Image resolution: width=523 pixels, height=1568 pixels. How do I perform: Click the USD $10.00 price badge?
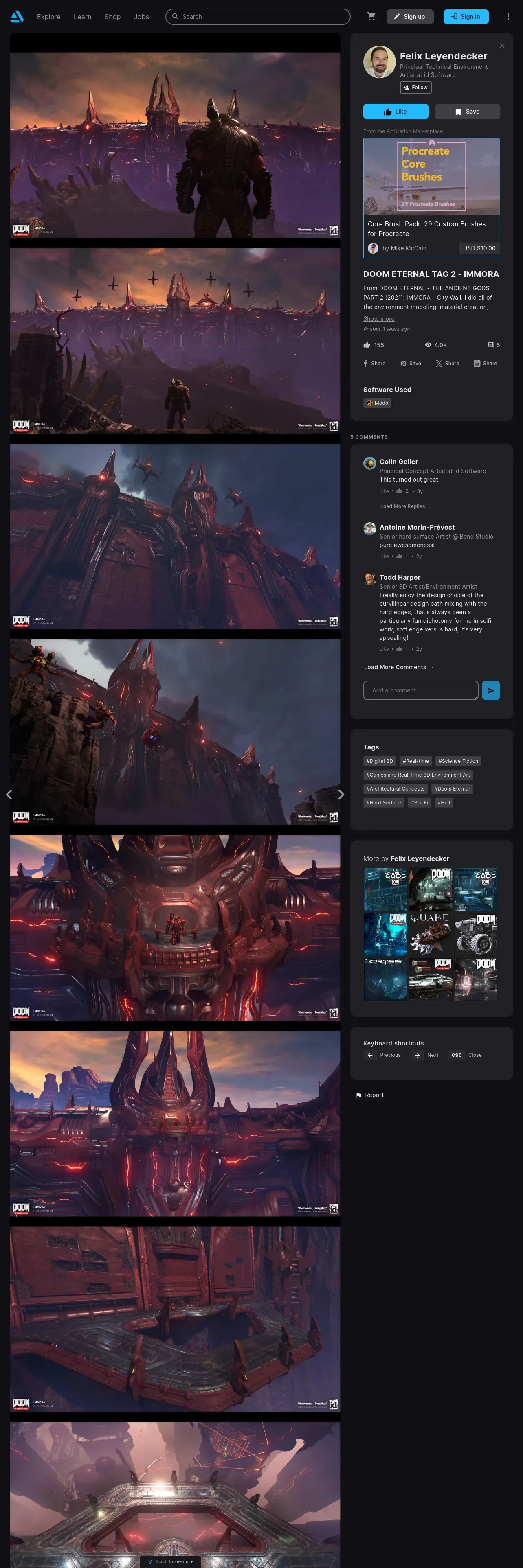coord(479,248)
